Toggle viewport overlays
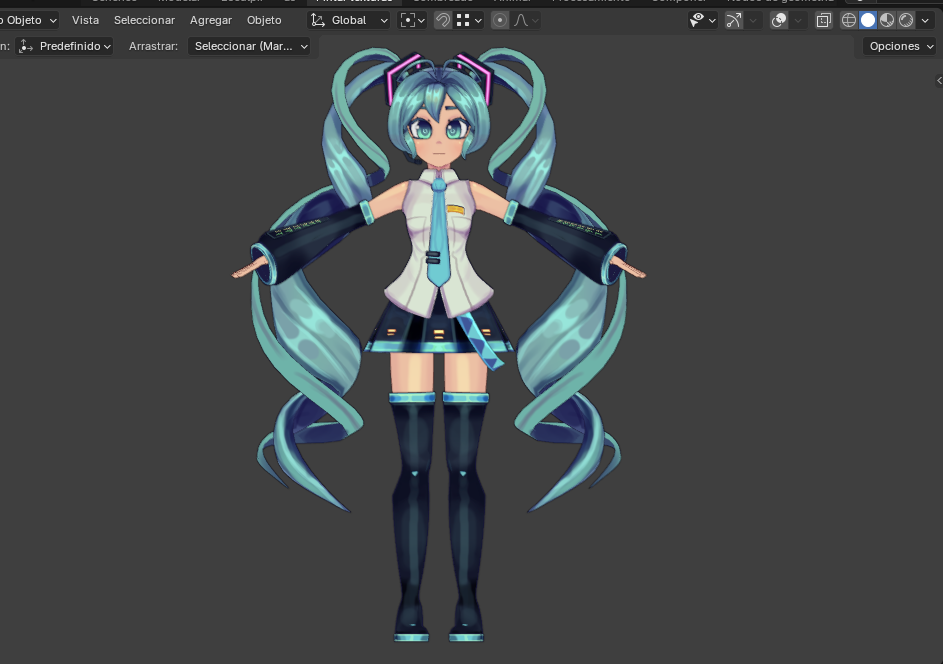Screen dimensions: 943x664 pos(779,20)
